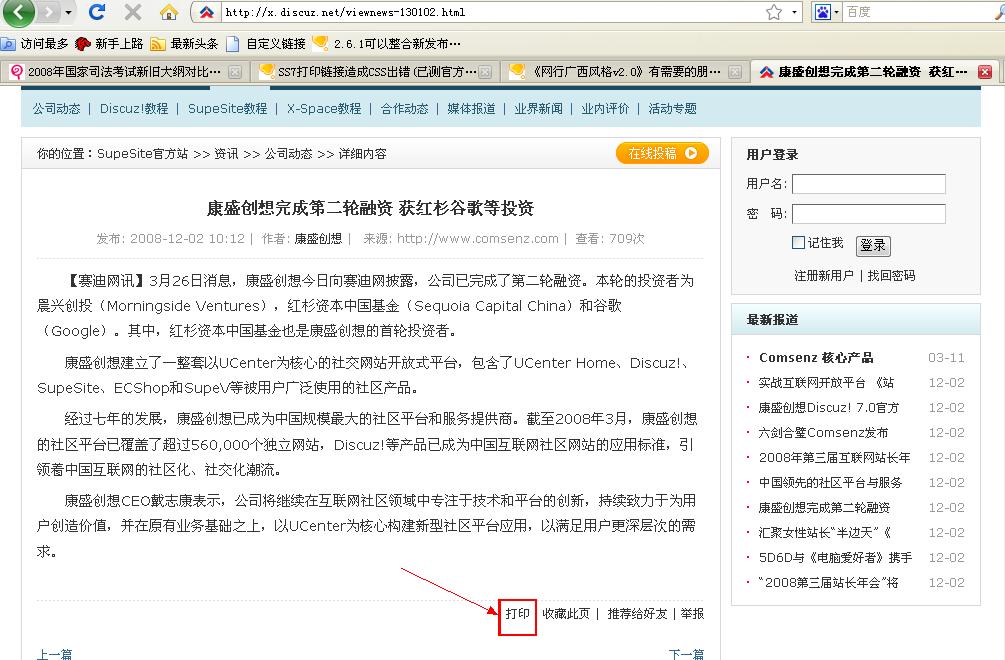Close the active 康盛创想完成第二轮融资 tab
The height and width of the screenshot is (660, 1005).
click(x=985, y=72)
